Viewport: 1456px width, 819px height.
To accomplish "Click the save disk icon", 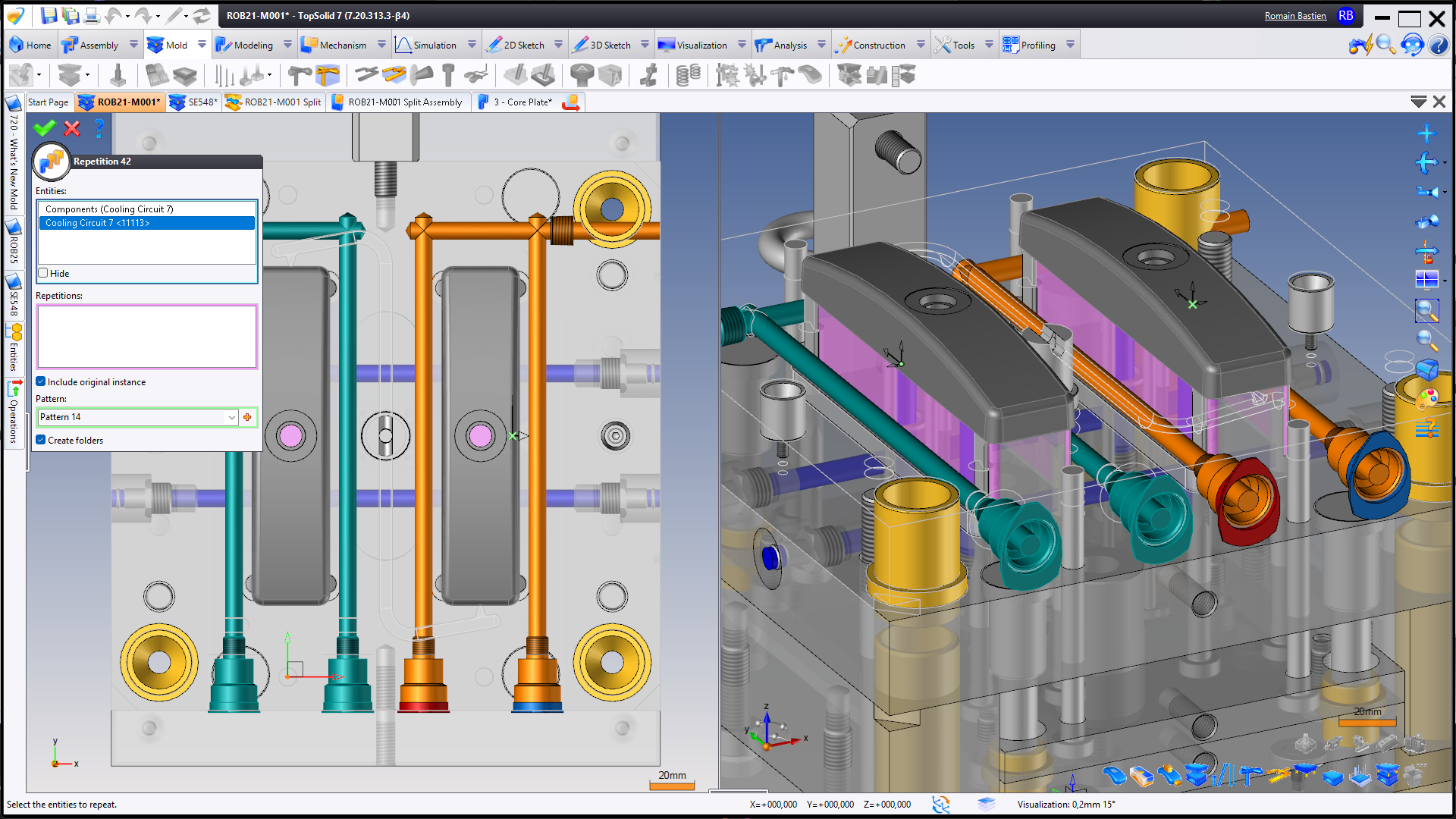I will click(x=49, y=15).
